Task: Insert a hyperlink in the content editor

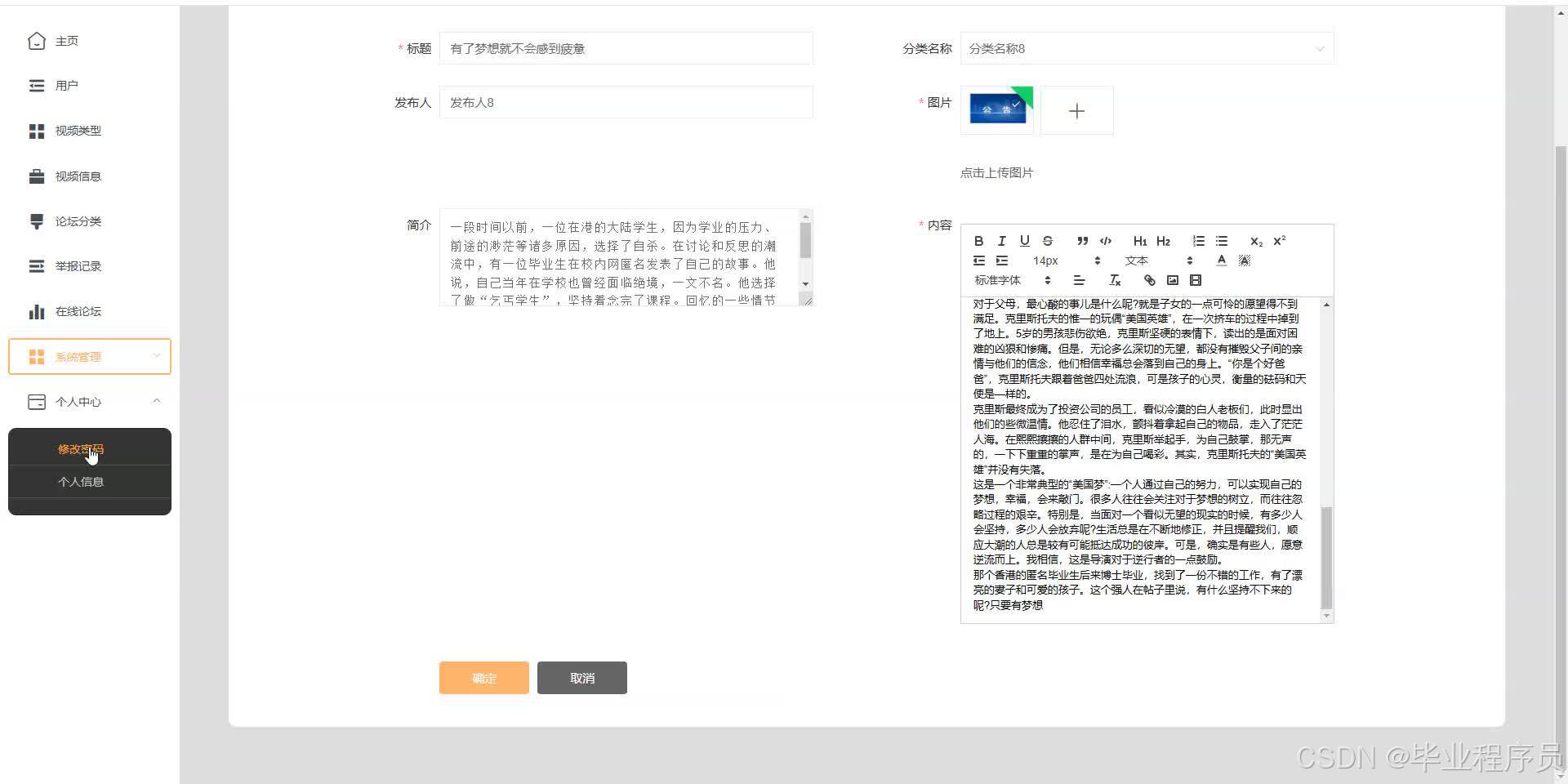Action: click(x=1149, y=280)
